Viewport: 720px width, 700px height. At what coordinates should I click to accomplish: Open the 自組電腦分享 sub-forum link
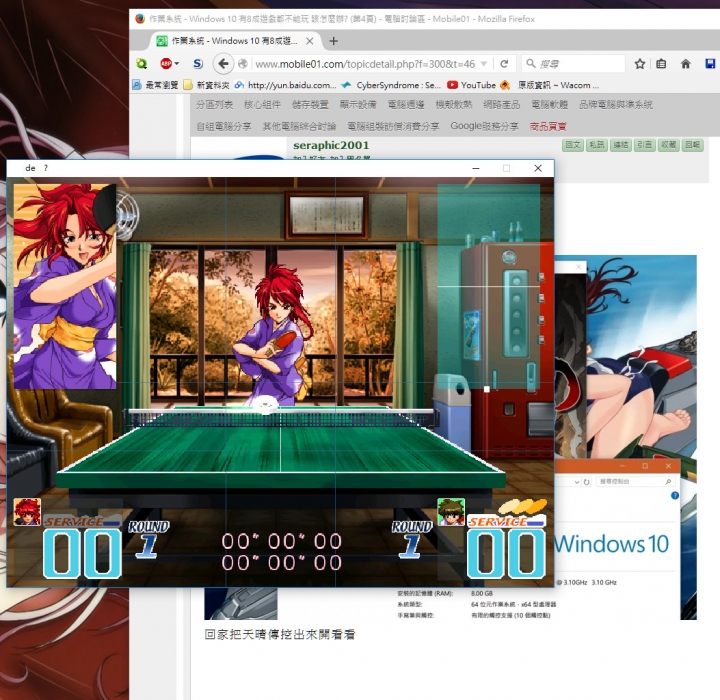coord(224,126)
